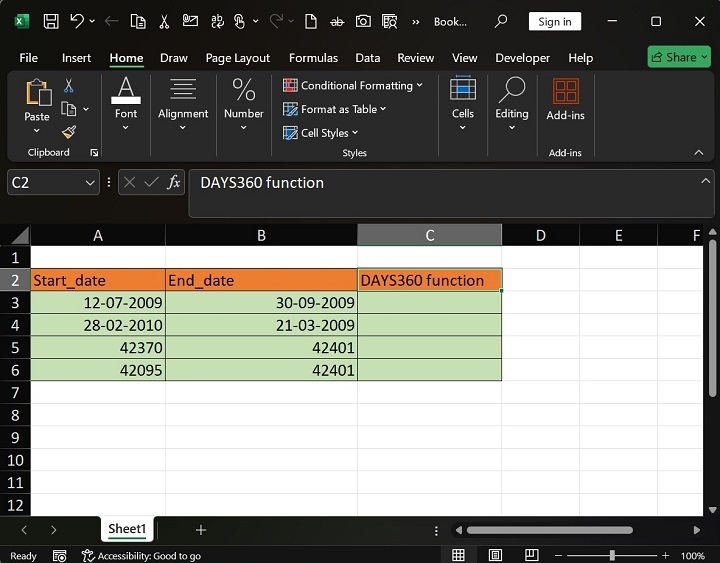Switch to the Page Layout tab
The image size is (720, 563).
[x=238, y=58]
